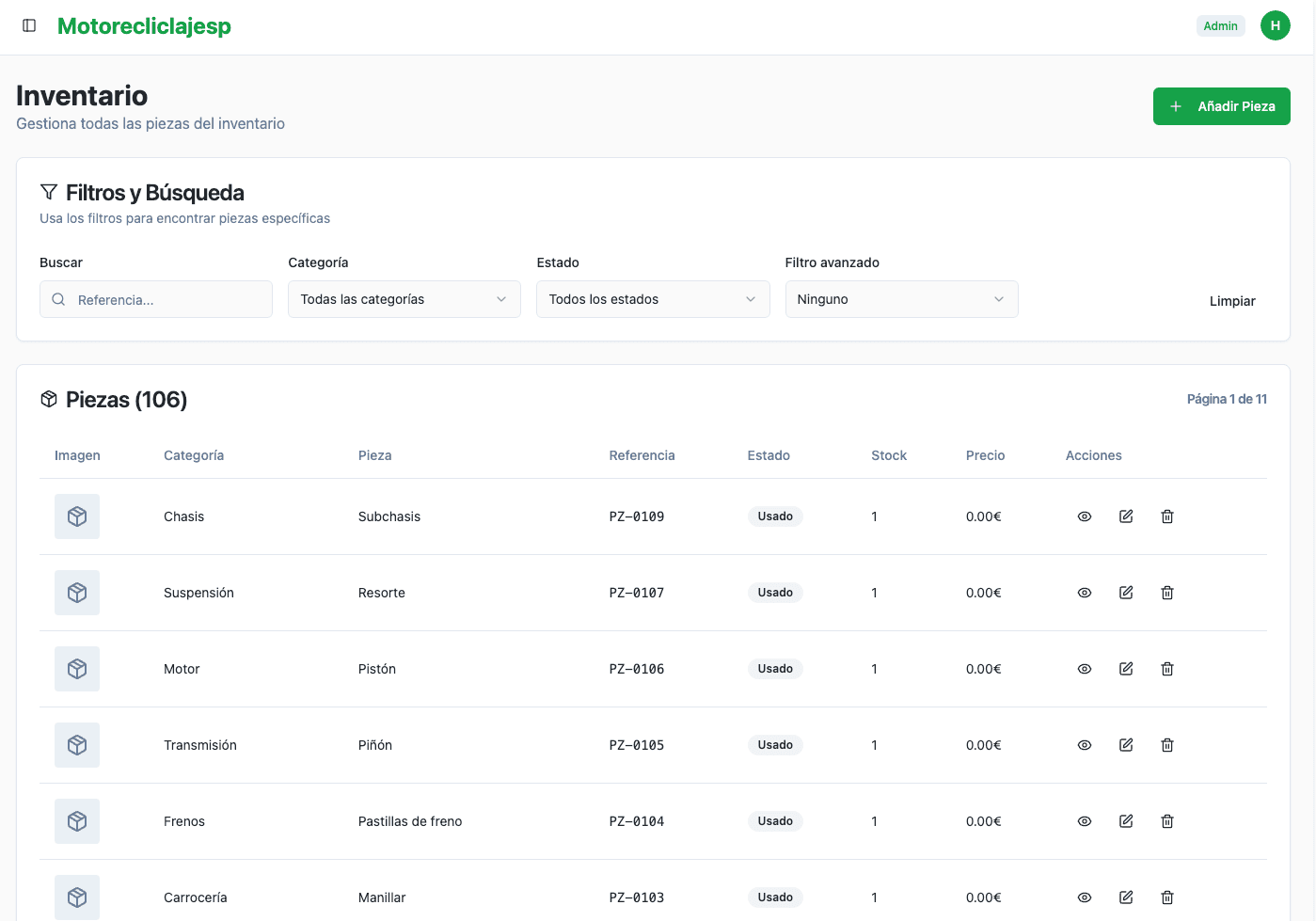Open image placeholder for Pistón row
Screen dimensions: 1316x921
(77, 669)
